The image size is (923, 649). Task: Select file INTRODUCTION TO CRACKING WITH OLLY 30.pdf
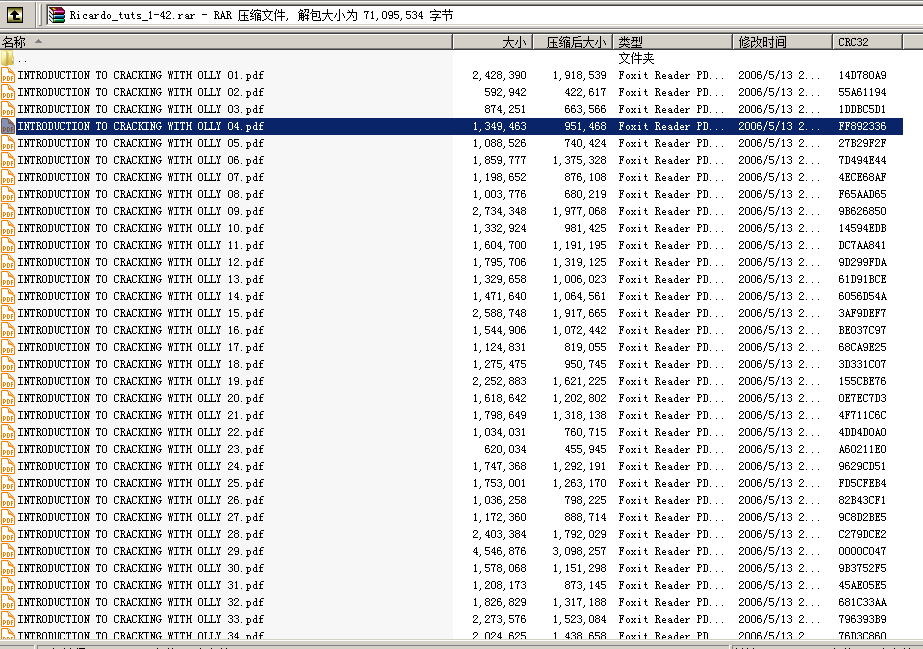click(141, 568)
